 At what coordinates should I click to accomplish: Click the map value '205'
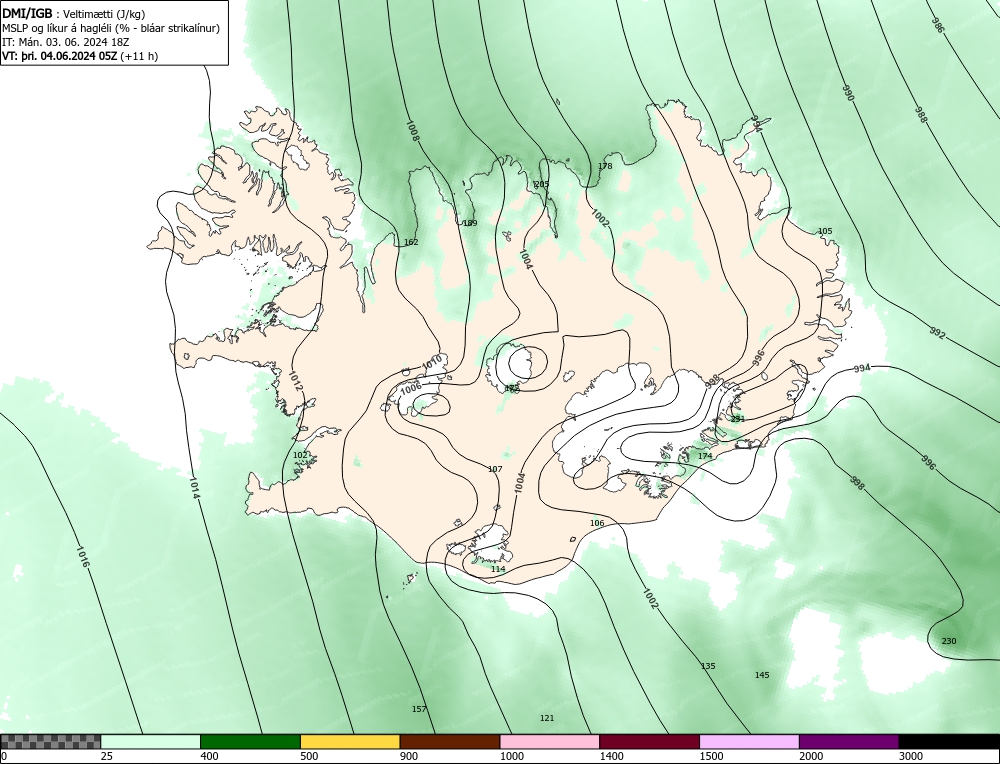pyautogui.click(x=541, y=184)
